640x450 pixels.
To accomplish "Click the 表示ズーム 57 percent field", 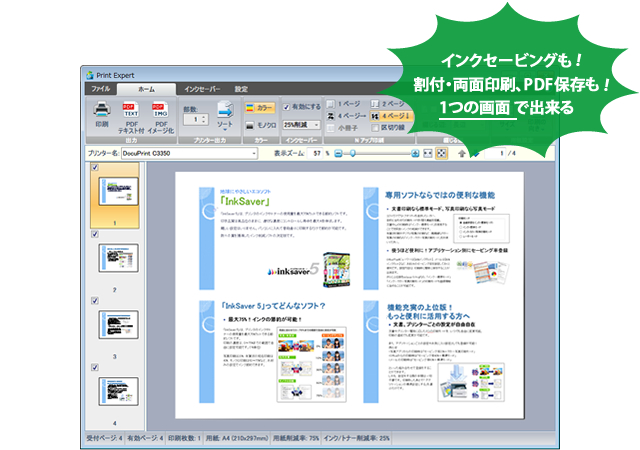I will click(x=314, y=154).
